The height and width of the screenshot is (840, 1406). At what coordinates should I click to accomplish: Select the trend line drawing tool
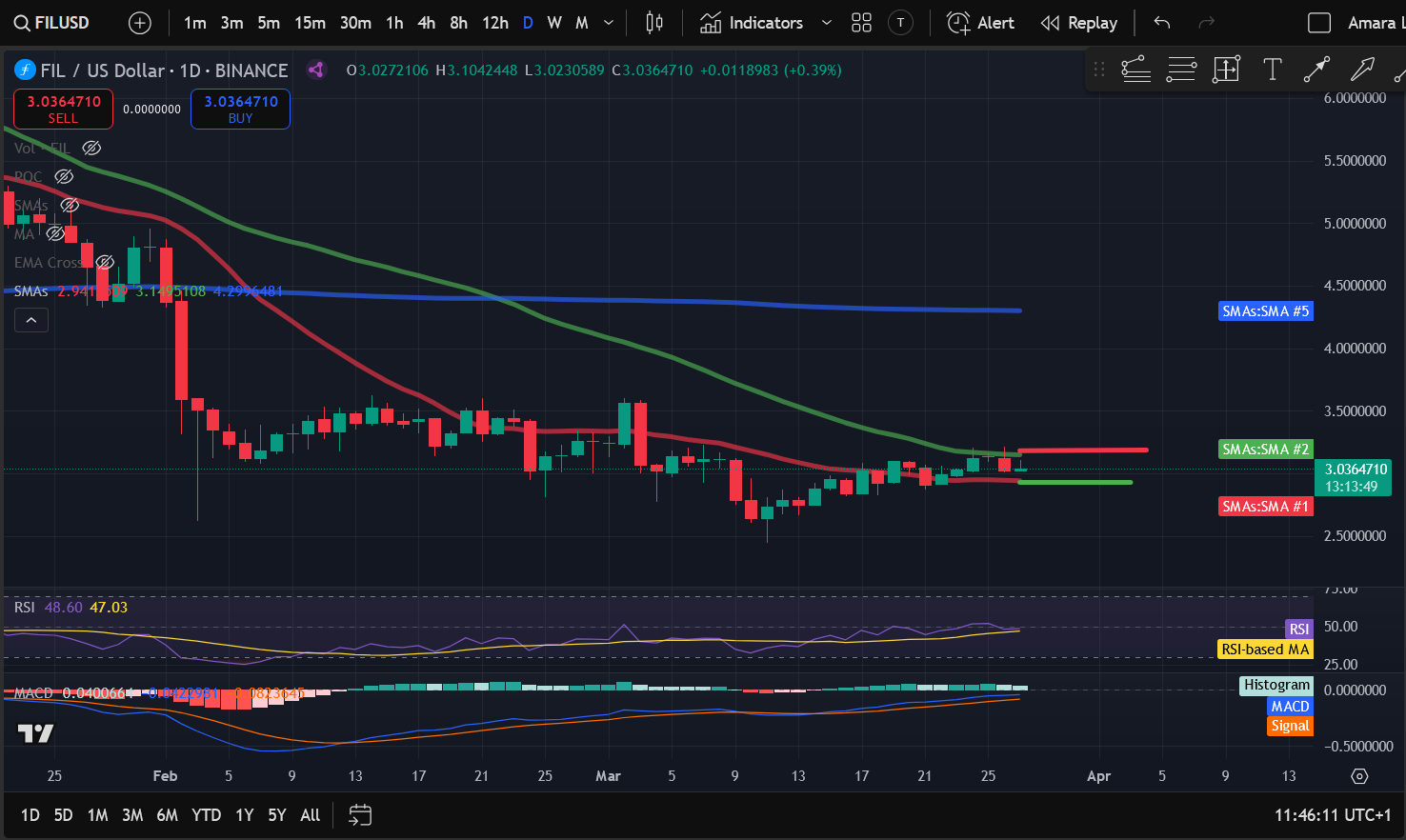pos(1135,69)
